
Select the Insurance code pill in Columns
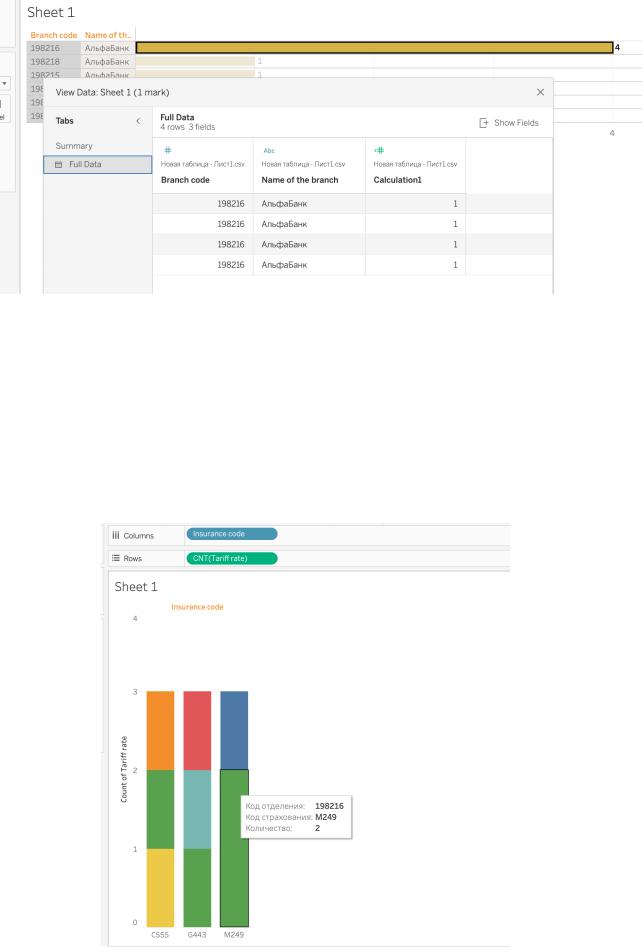point(232,534)
